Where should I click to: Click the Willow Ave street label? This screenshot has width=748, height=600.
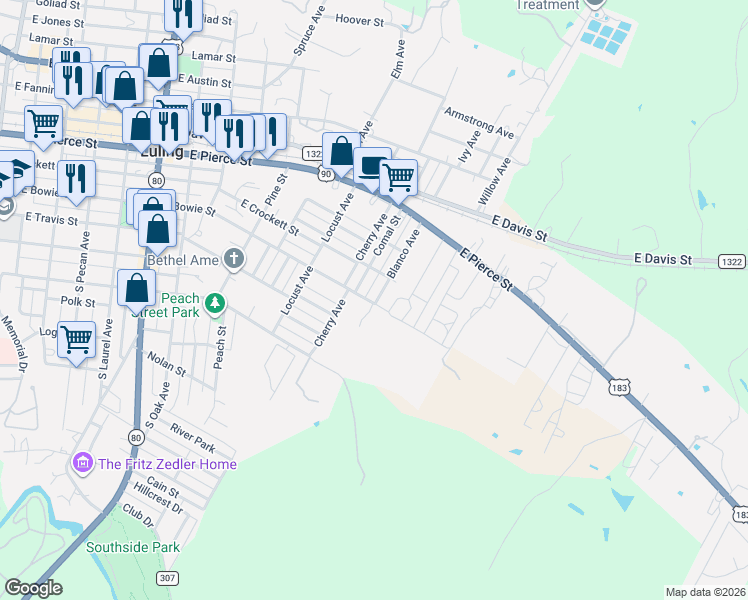[x=494, y=181]
